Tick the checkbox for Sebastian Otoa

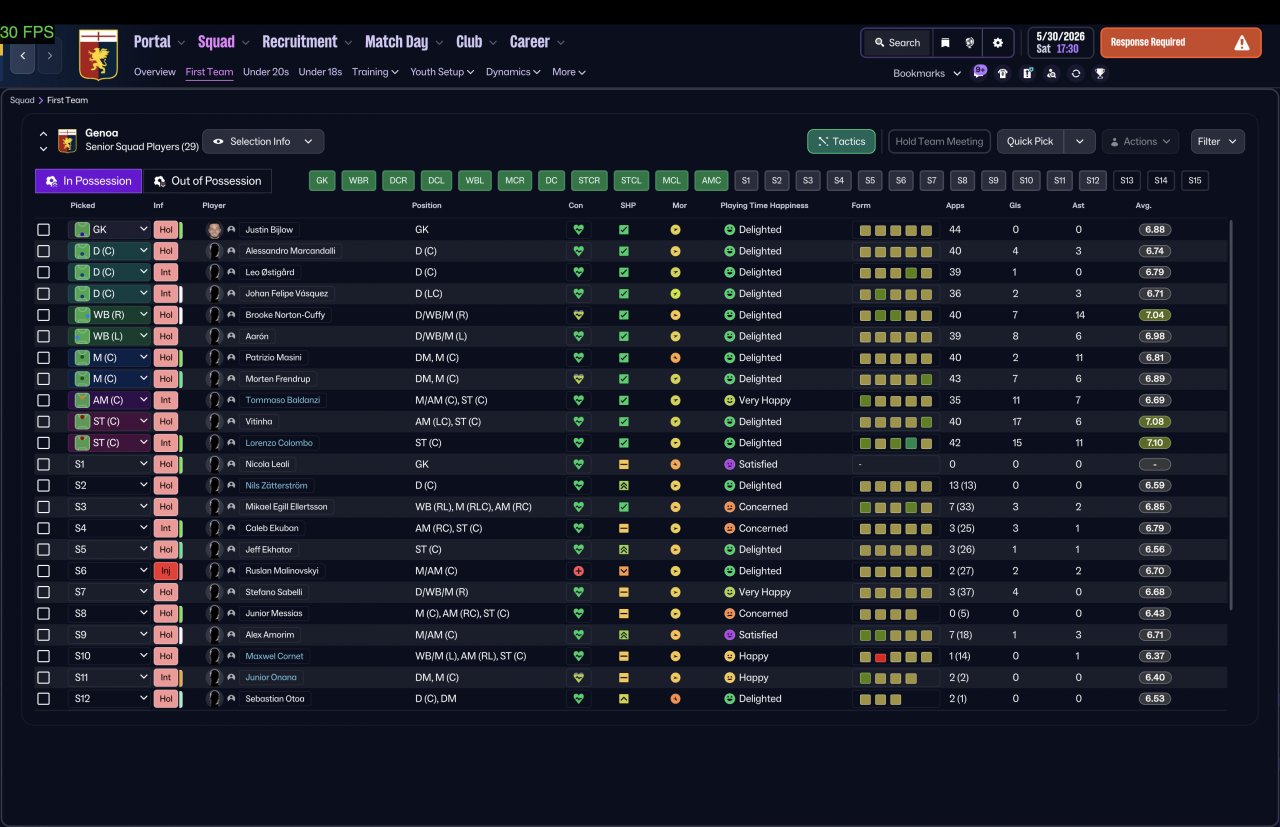click(x=43, y=699)
